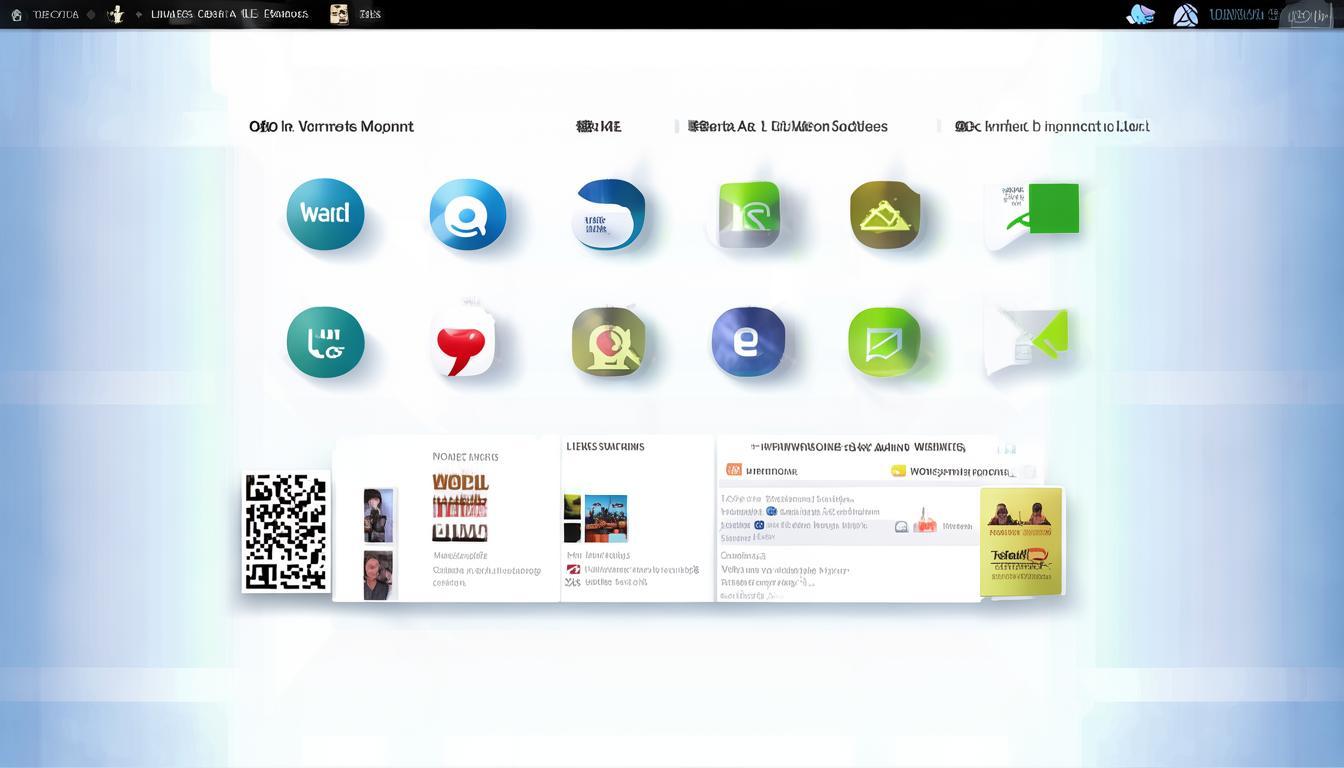Open the teal circular "Ward" app icon
The height and width of the screenshot is (768, 1344).
pos(325,214)
